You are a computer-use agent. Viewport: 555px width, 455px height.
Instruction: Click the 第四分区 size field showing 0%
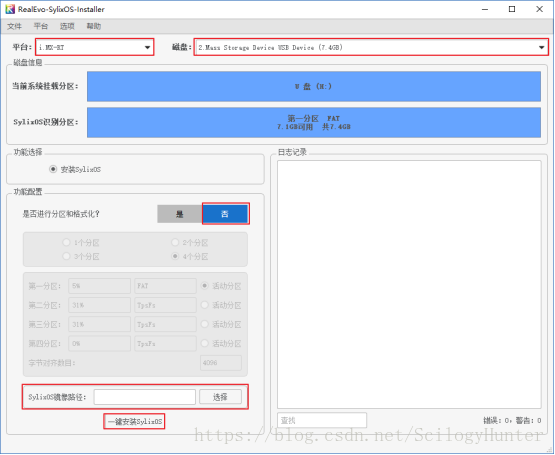99,343
